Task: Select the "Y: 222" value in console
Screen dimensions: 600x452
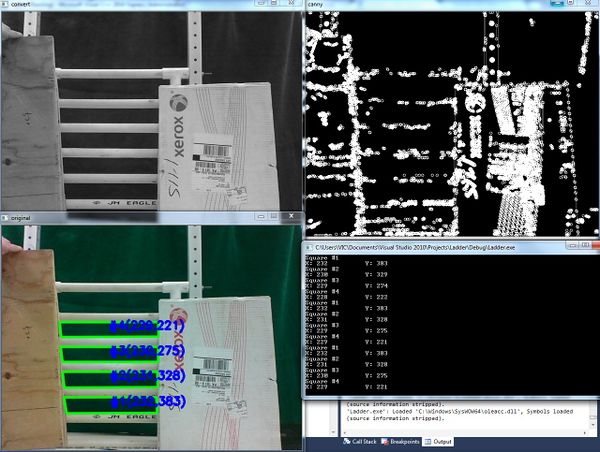Action: tap(376, 297)
